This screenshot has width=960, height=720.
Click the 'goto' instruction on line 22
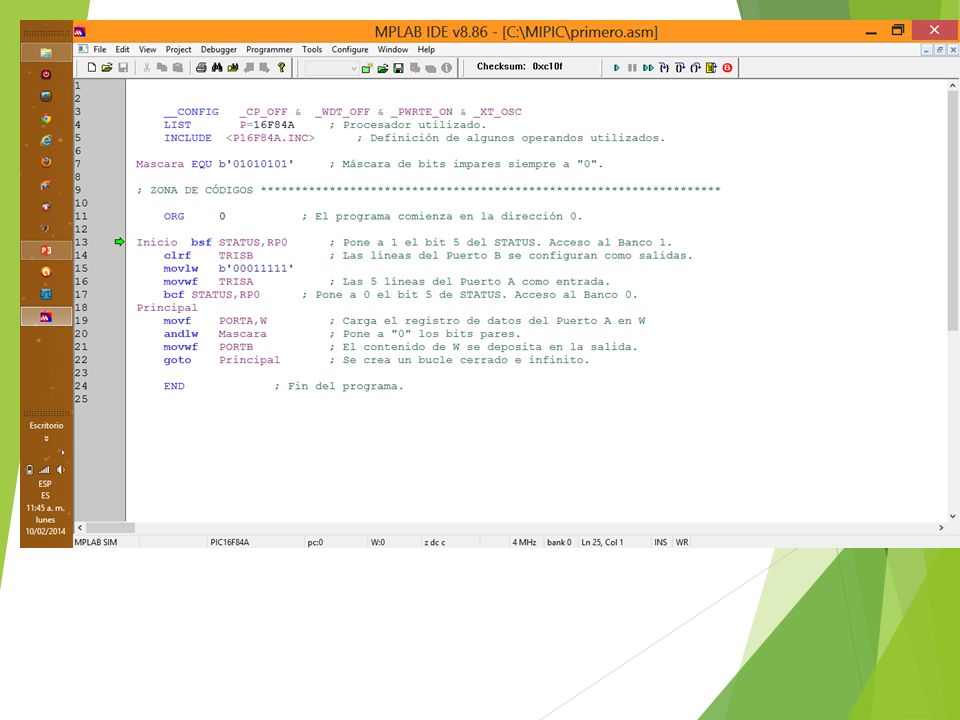(x=178, y=360)
